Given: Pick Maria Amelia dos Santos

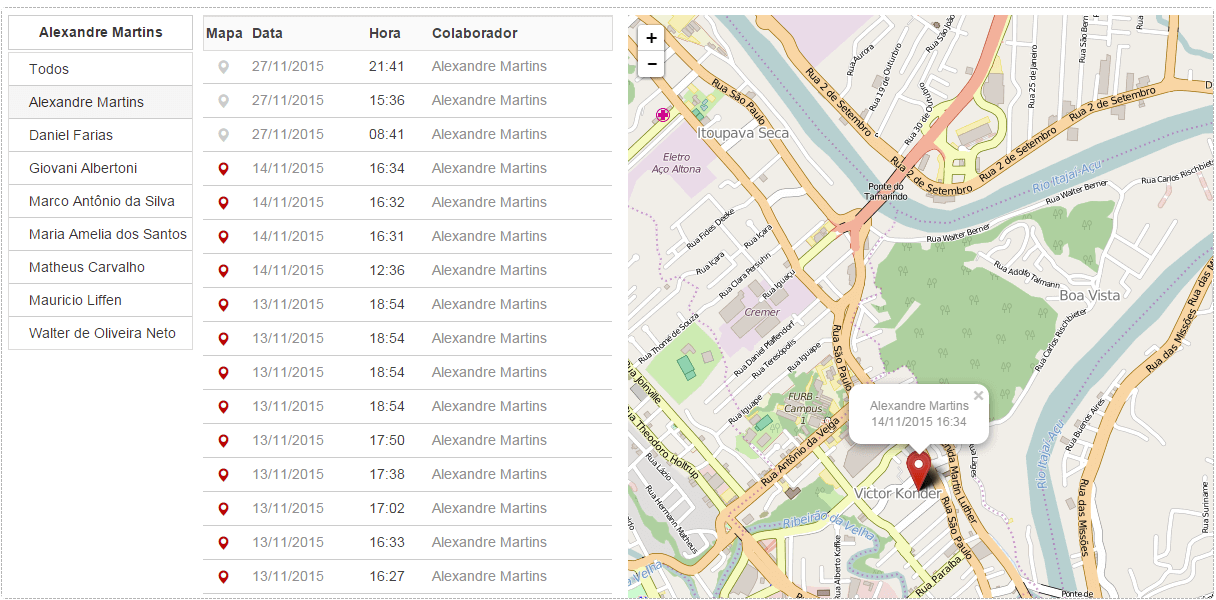Looking at the screenshot, I should (107, 234).
